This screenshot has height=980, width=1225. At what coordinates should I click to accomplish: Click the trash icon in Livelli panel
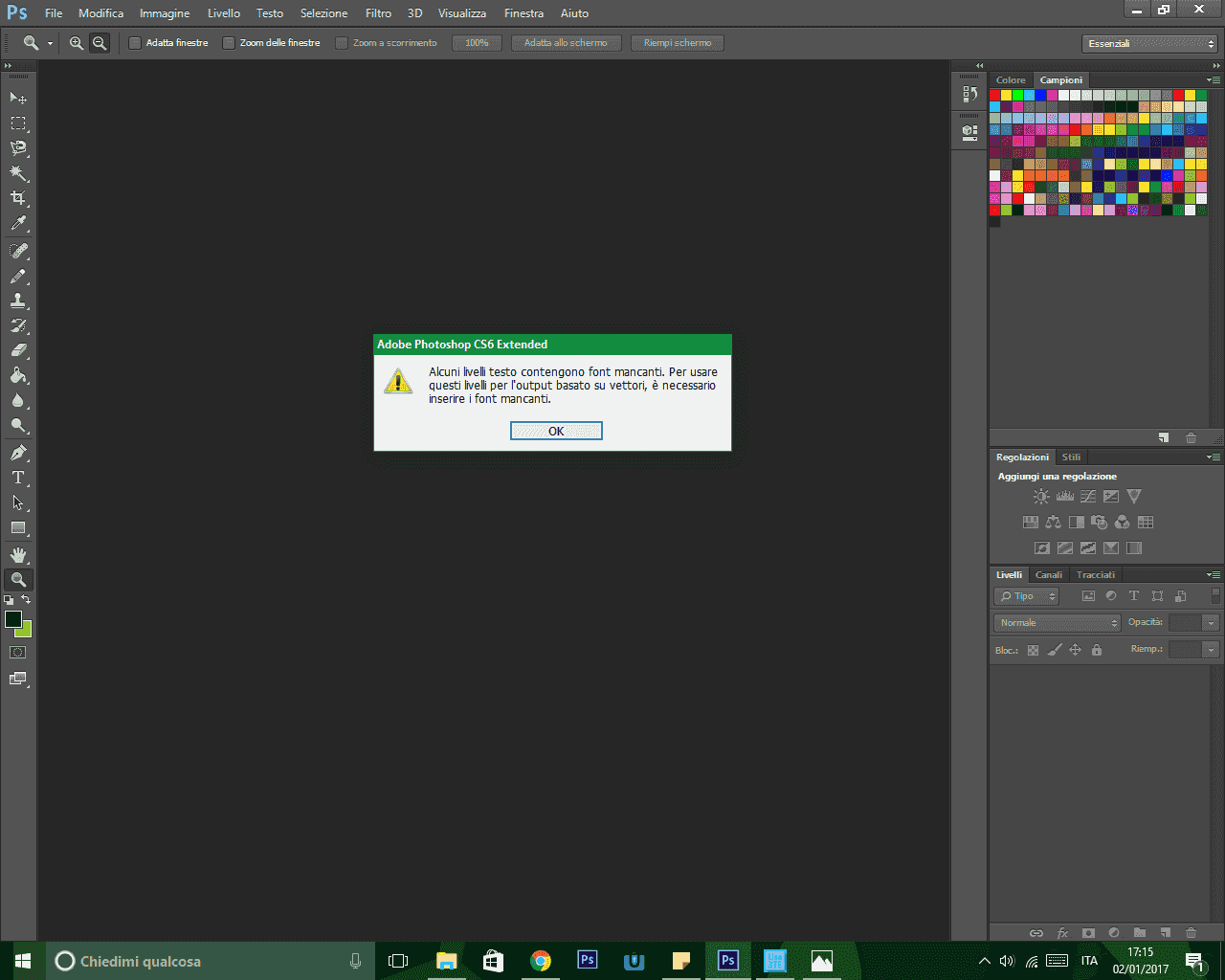tap(1191, 933)
